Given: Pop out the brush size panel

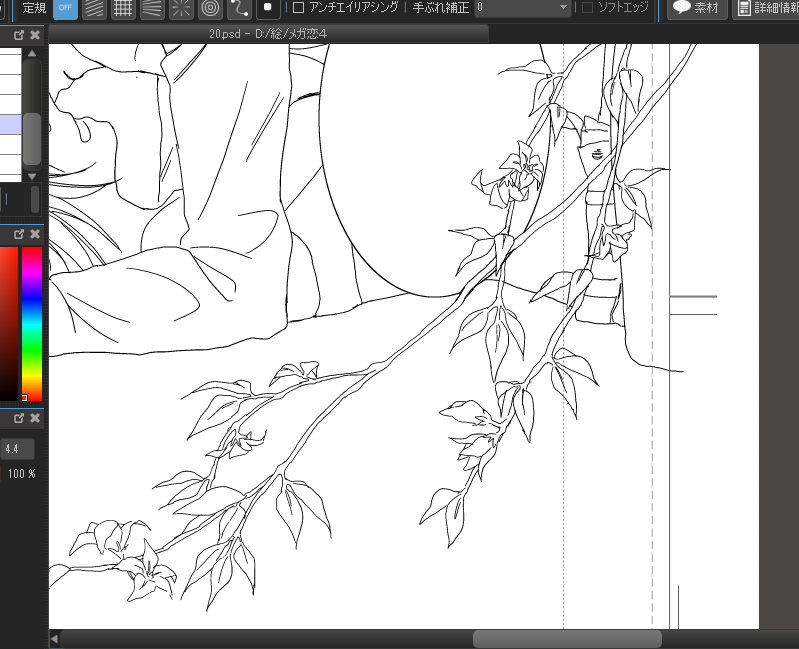Looking at the screenshot, I should coord(19,418).
